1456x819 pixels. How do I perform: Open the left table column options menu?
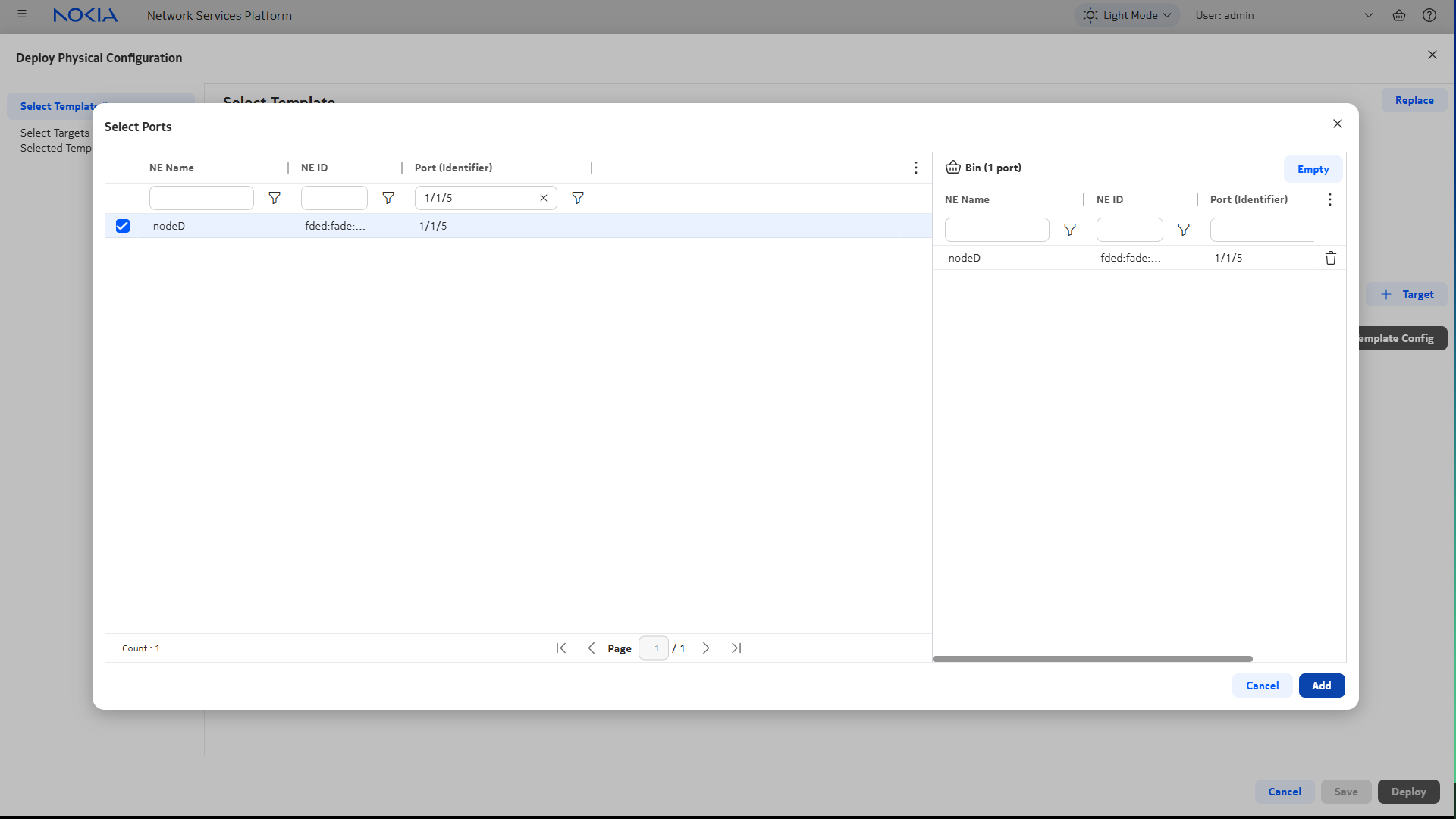(916, 168)
